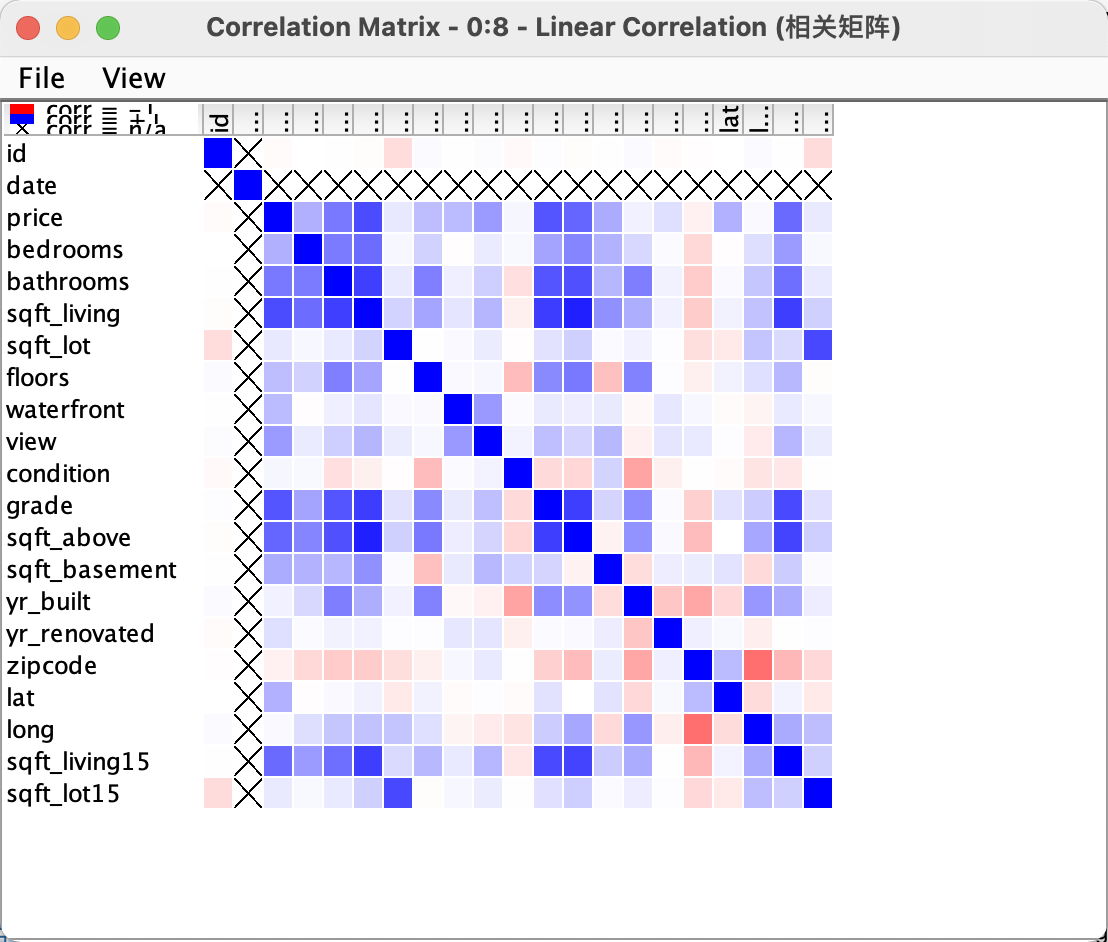Click the last-column blue cell in sqft_lot row

coord(818,346)
